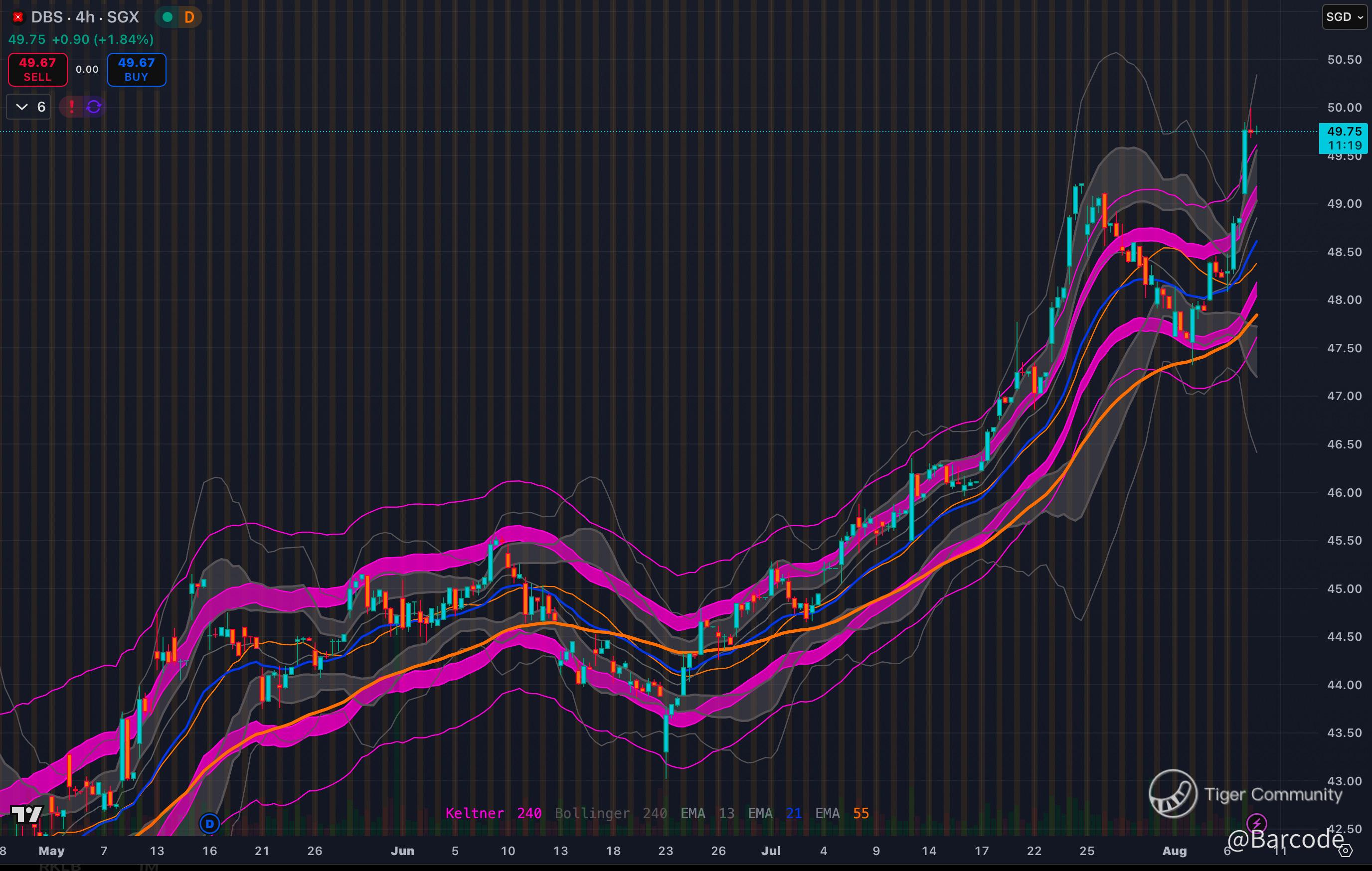Click the Bollinger 240 indicator label
Screen dimensions: 1372x871
[611, 814]
